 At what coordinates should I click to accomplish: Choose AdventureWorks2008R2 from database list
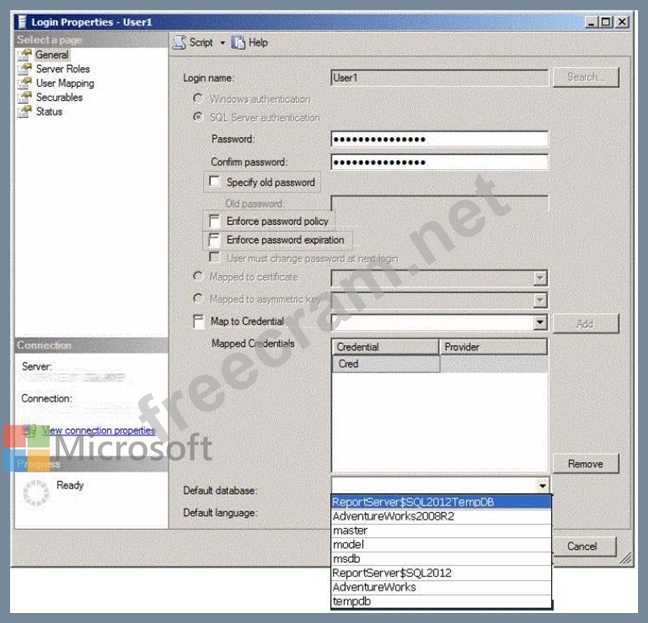441,516
